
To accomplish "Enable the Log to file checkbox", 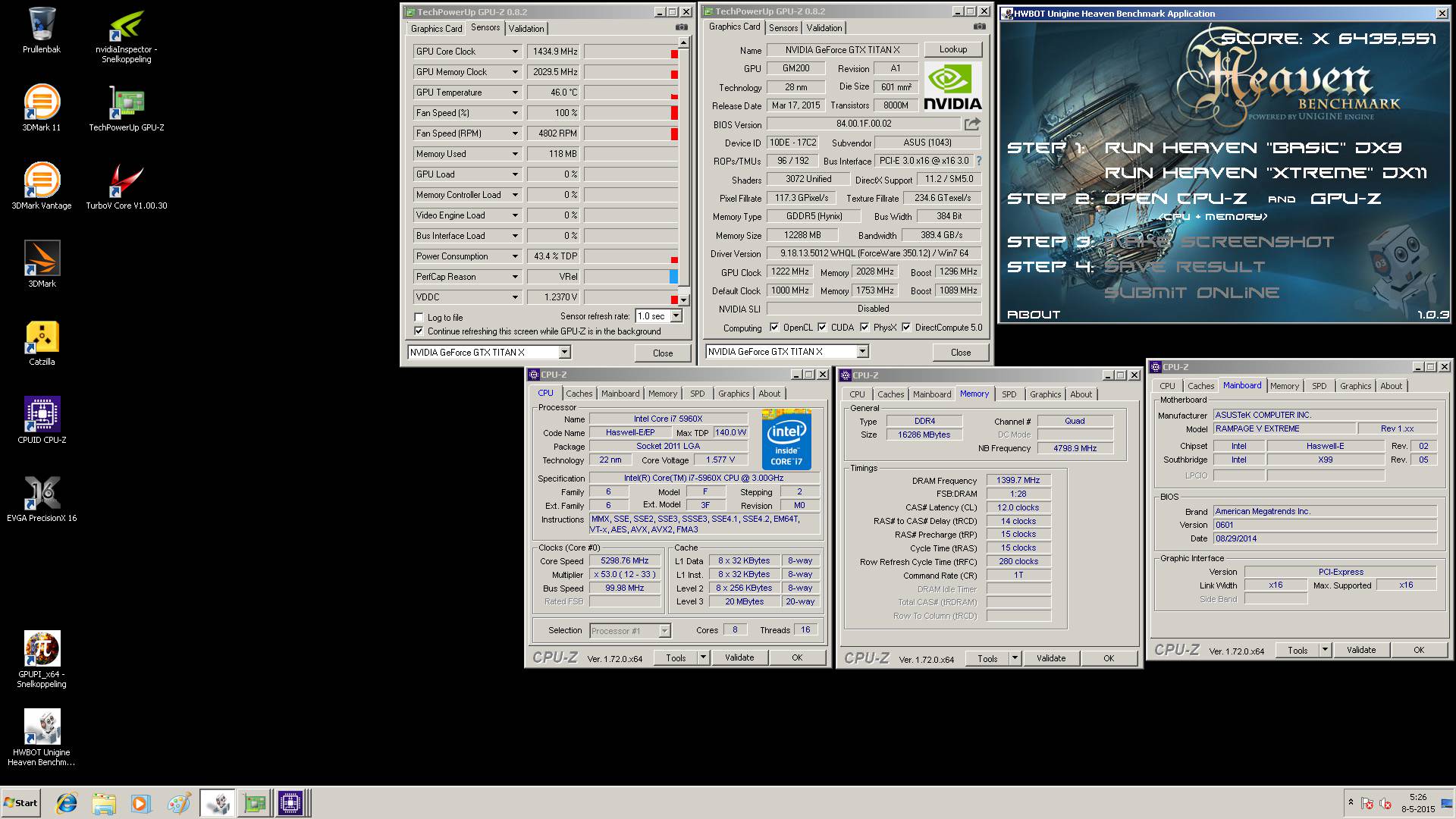I will [x=419, y=318].
